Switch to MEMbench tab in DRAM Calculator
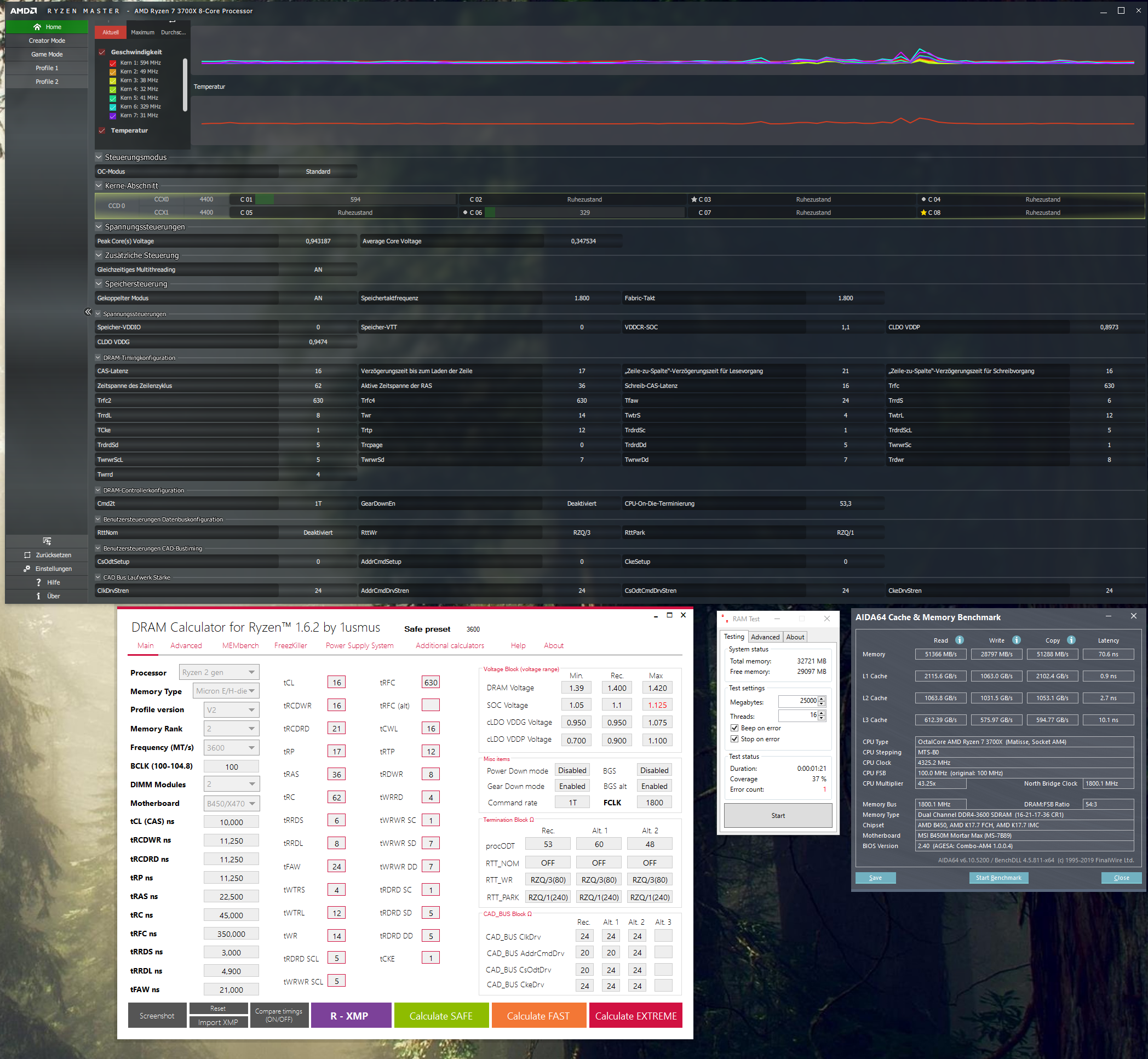This screenshot has height=1059, width=1148. (x=240, y=645)
